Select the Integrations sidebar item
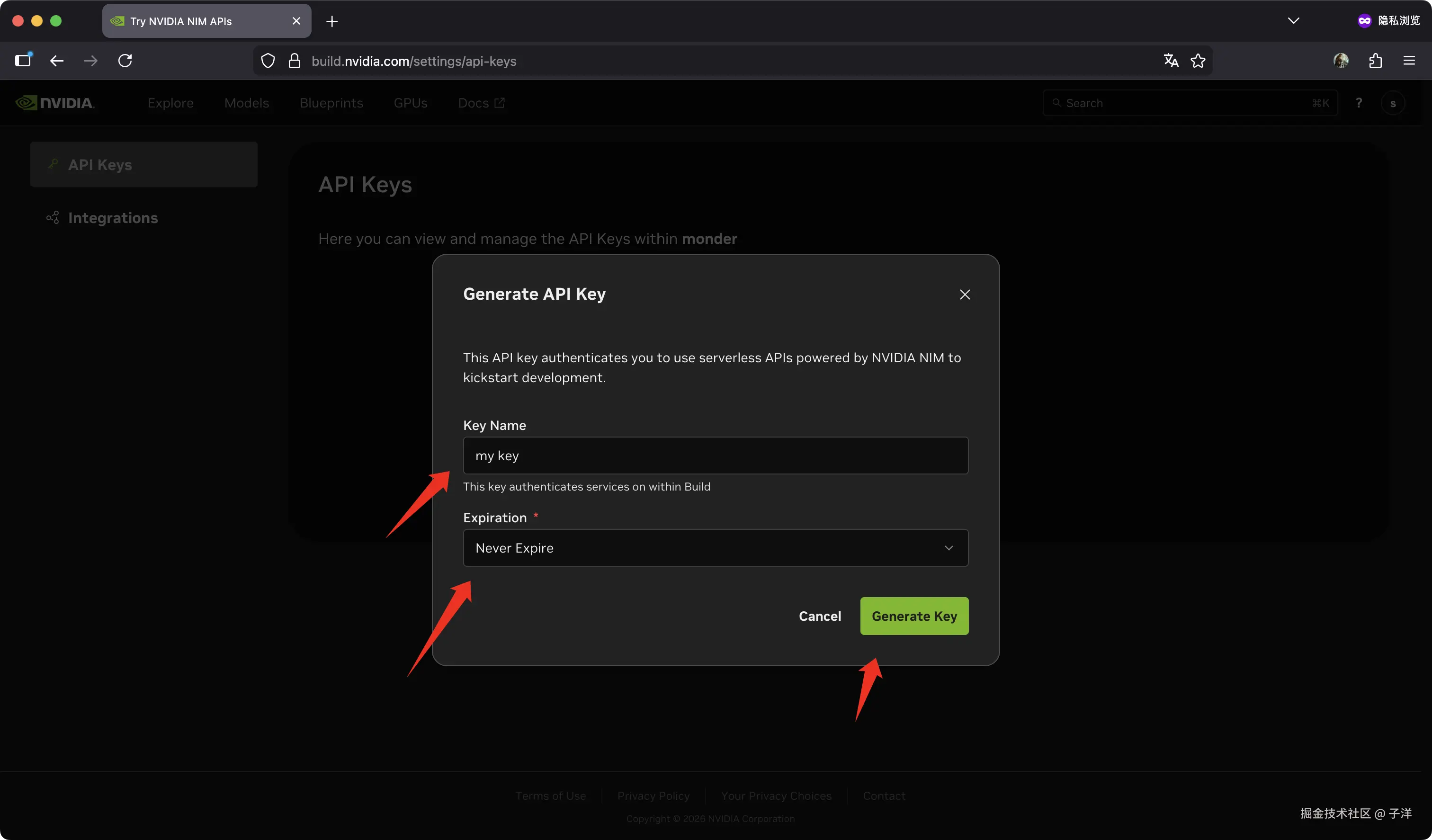1432x840 pixels. [x=113, y=218]
